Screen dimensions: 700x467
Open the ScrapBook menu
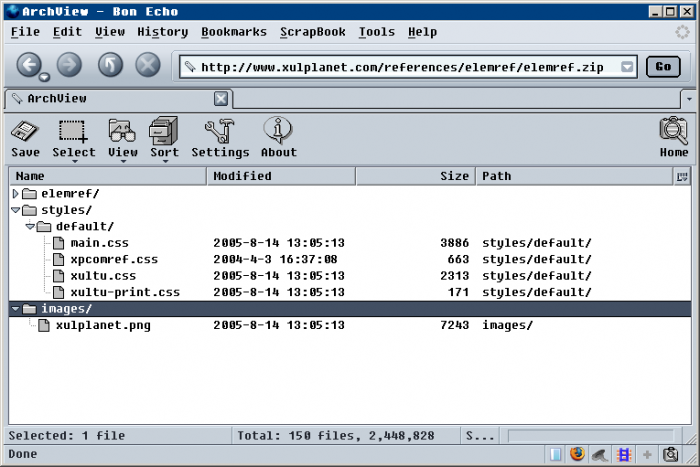[312, 32]
